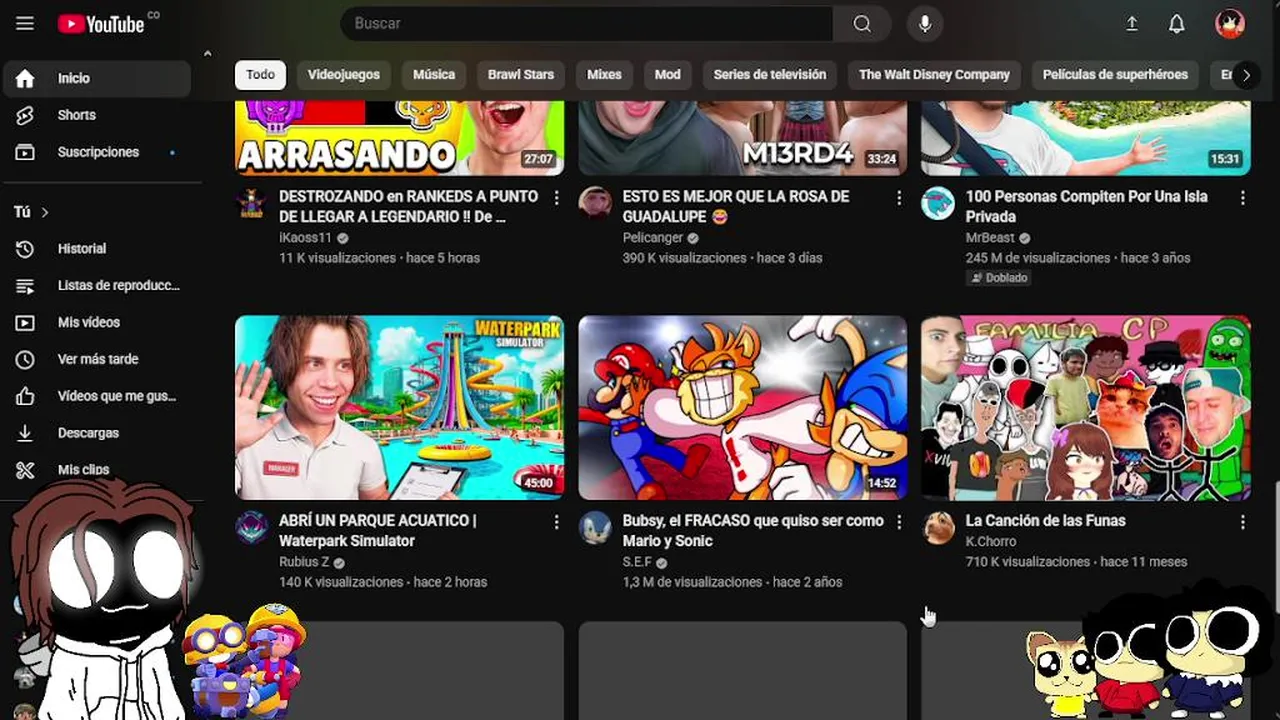Open Suscripciones in sidebar
Viewport: 1280px width, 720px height.
(x=97, y=152)
